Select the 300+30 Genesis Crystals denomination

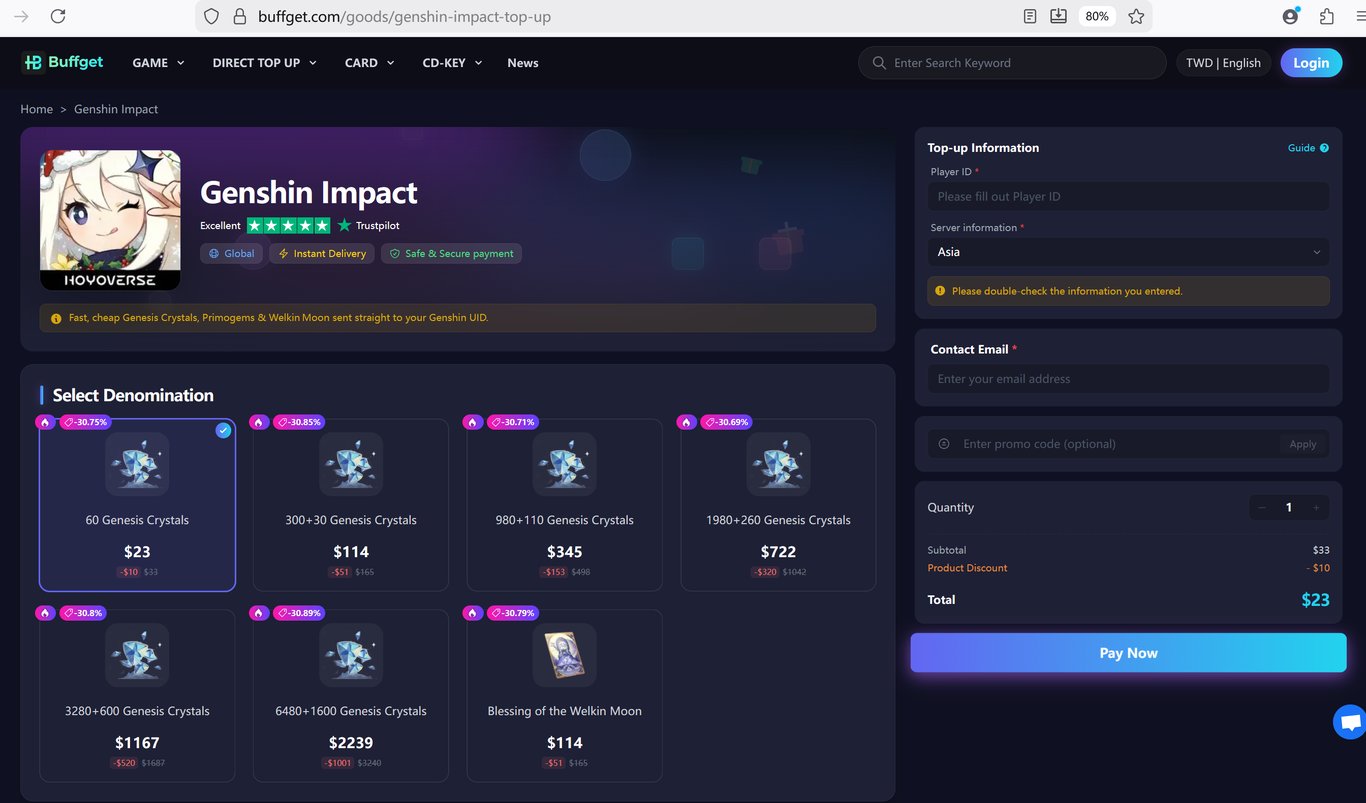point(351,505)
